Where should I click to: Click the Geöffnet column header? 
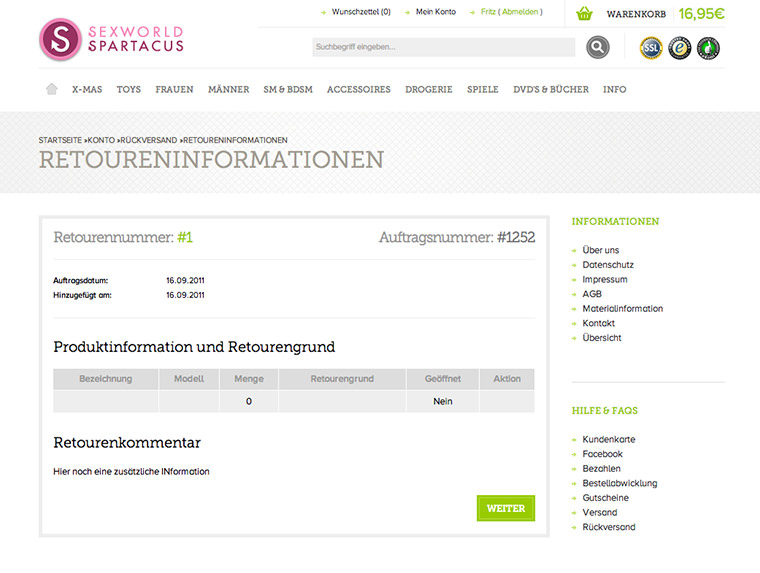(443, 379)
